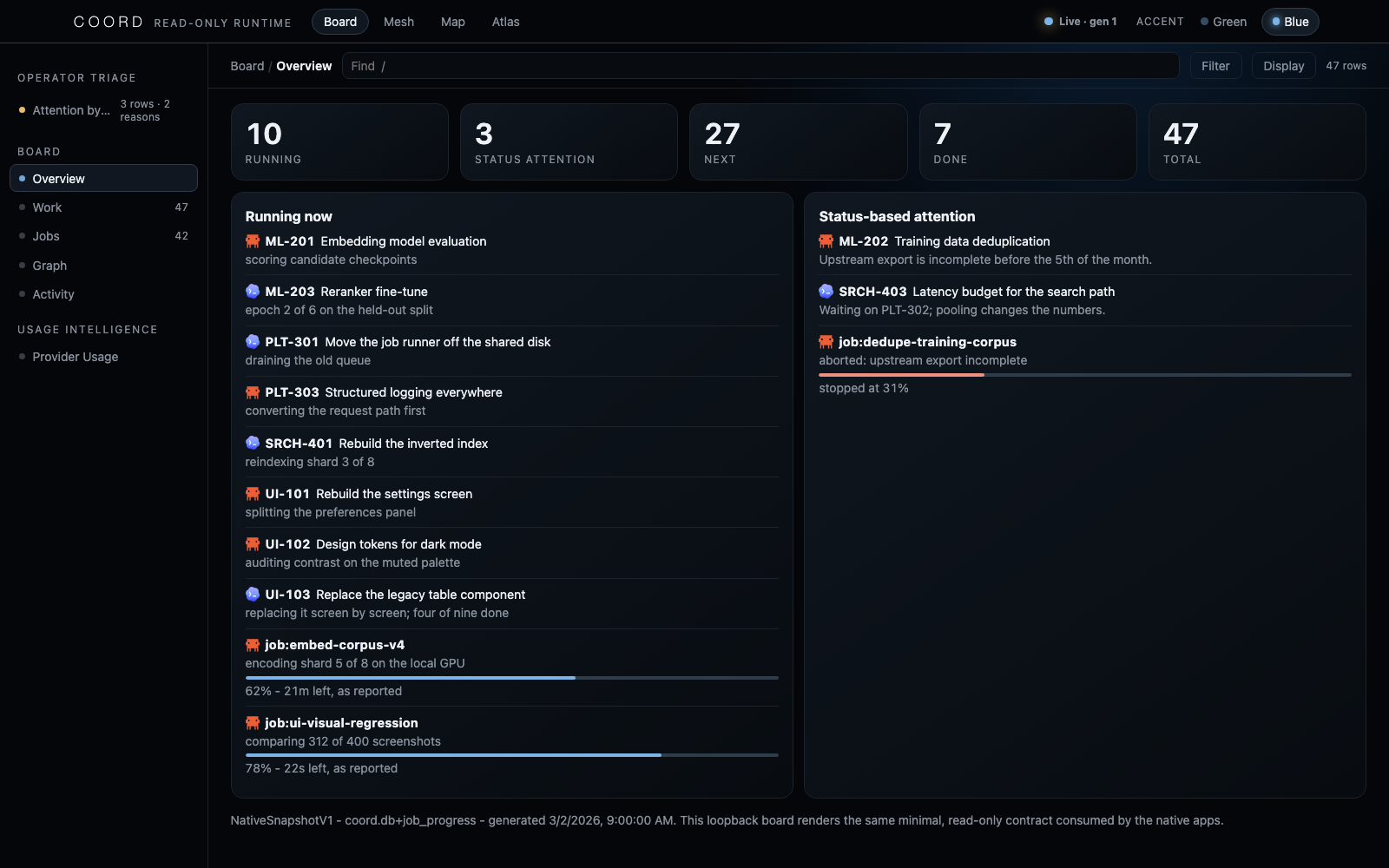Click the orange agent icon beside UI-102
Screen dimensions: 1389x868
tap(253, 544)
